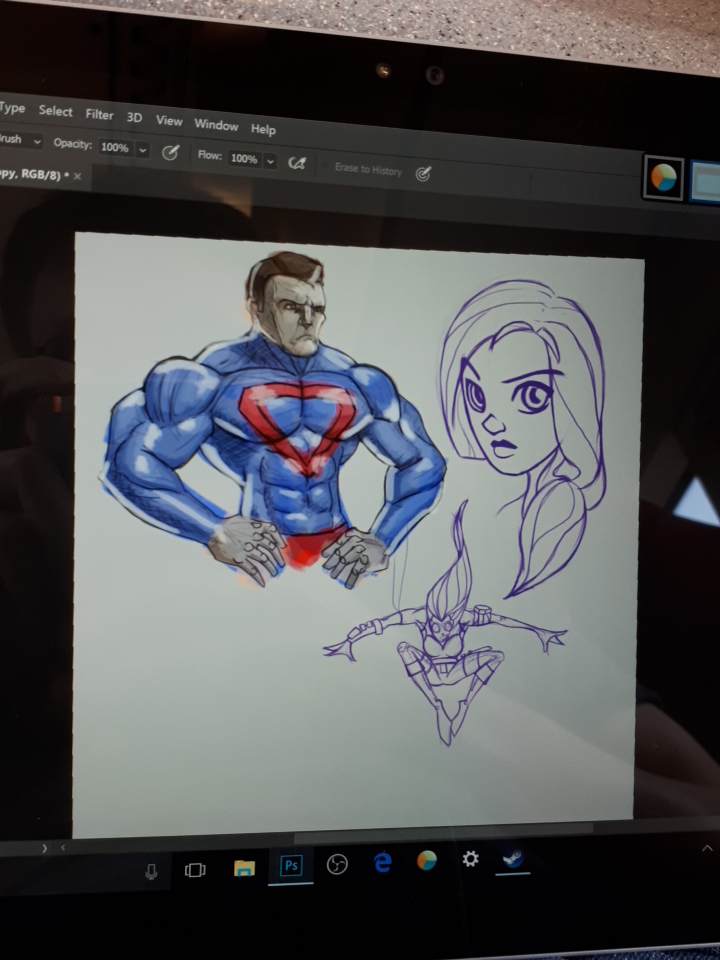The image size is (720, 960).
Task: Open the Help menu
Action: click(x=263, y=129)
